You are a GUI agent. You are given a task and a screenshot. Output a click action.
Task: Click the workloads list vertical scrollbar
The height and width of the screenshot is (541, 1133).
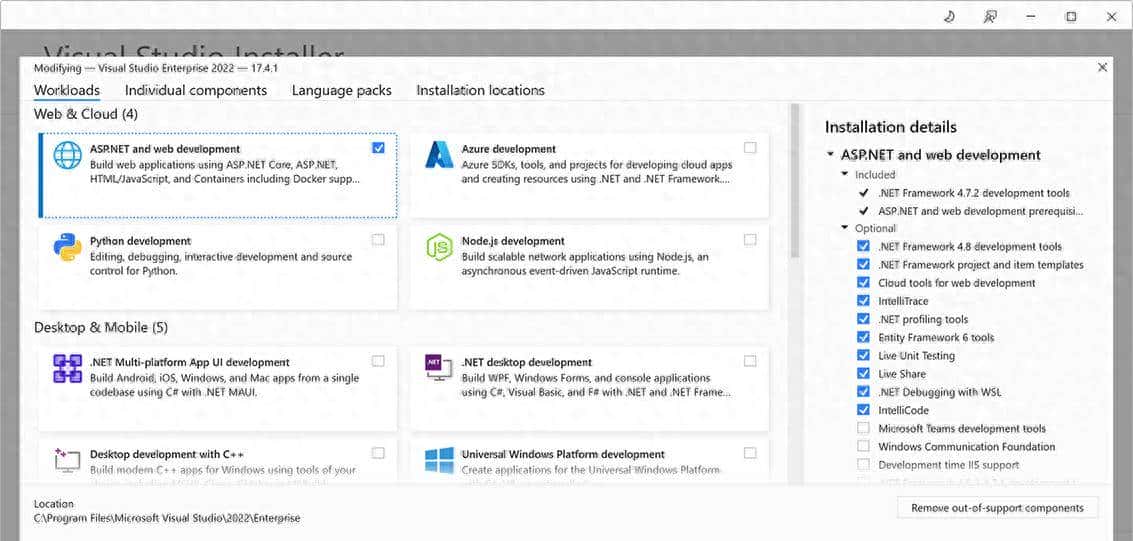point(795,181)
